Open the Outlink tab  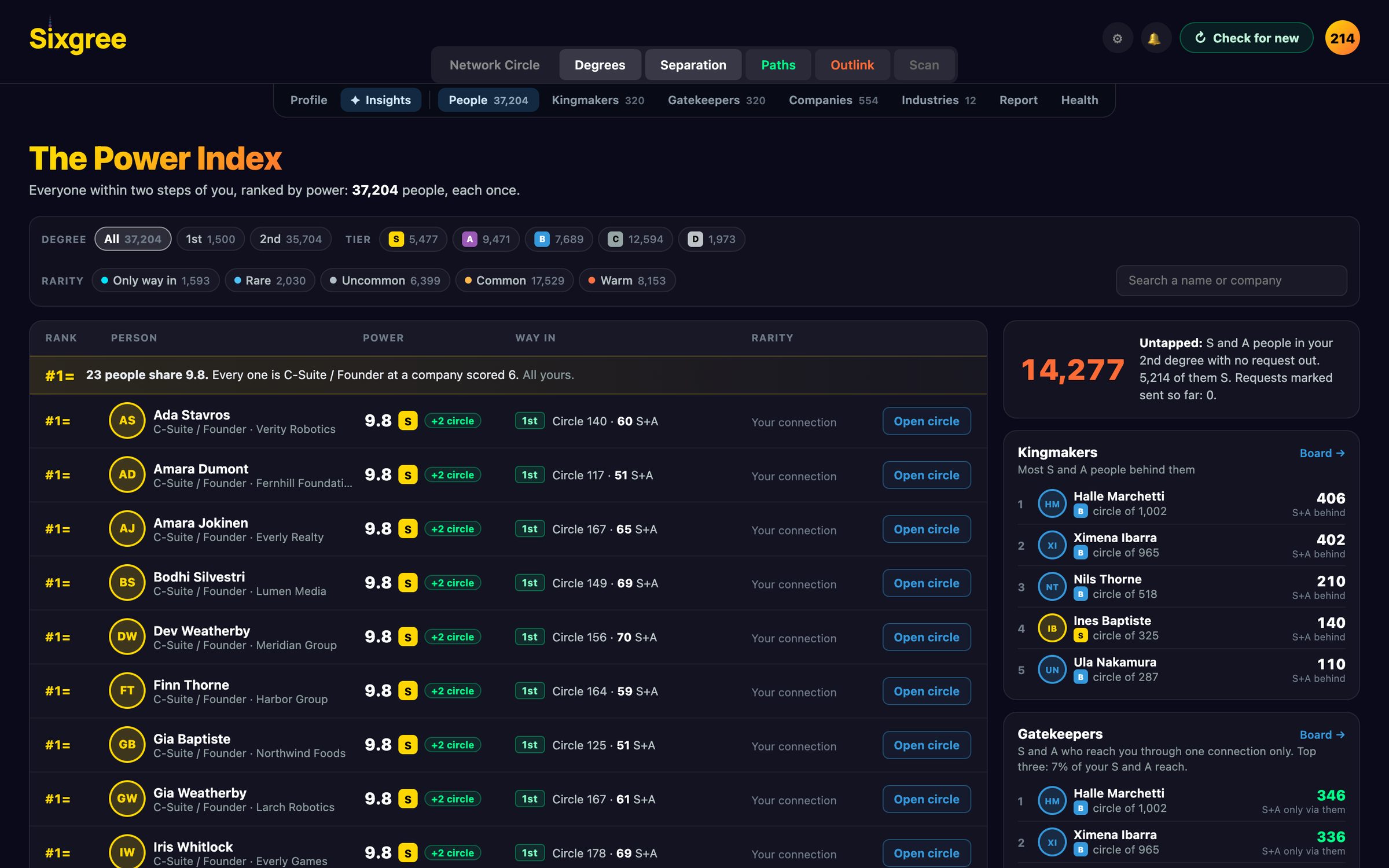point(852,65)
